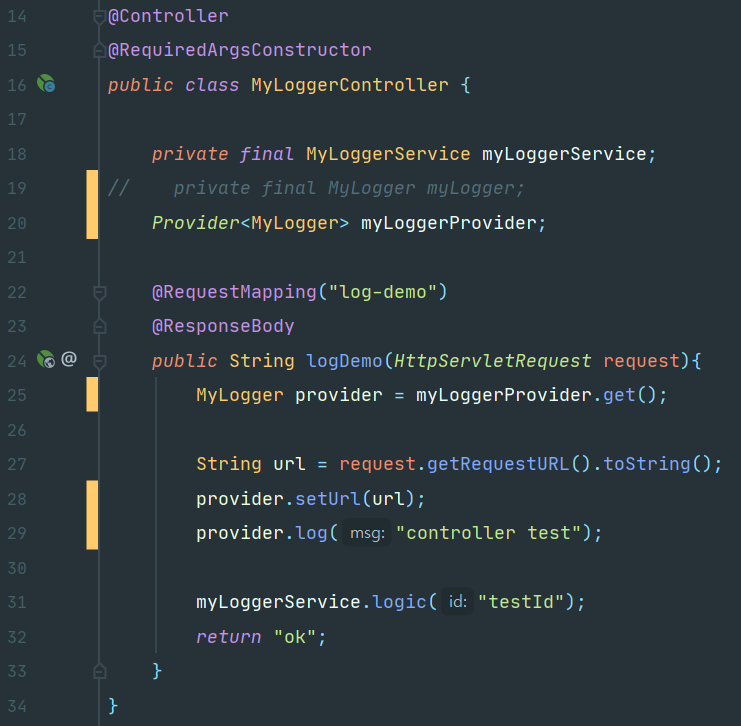Click line number 17 in gutter
This screenshot has height=726, width=741.
pos(17,119)
